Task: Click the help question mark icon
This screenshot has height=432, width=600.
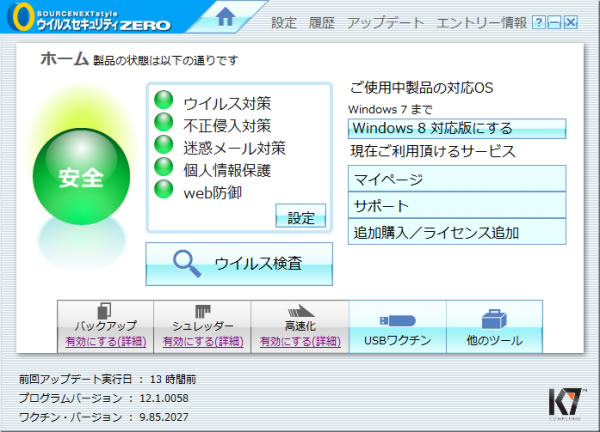Action: pyautogui.click(x=538, y=23)
